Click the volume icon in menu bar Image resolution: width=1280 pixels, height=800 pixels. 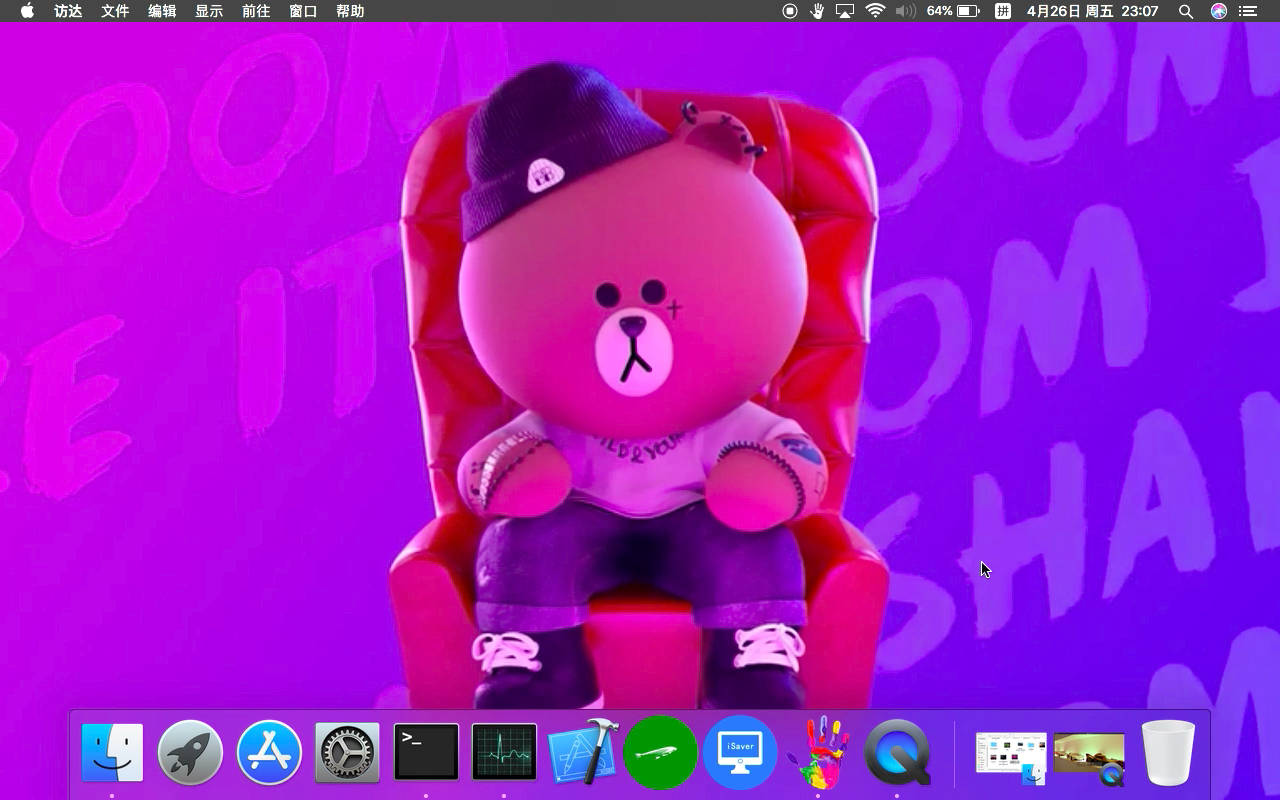[905, 11]
